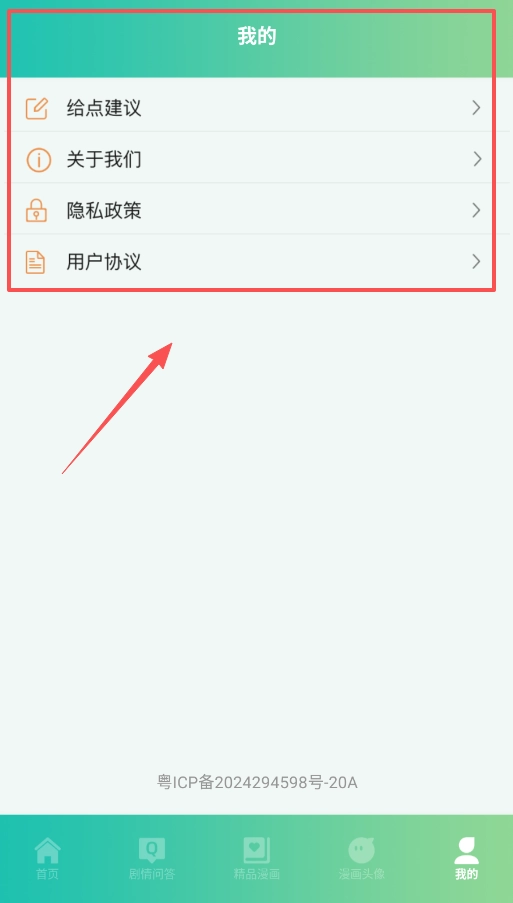Tap the padlock icon beside 隐私政策
513x903 pixels.
[36, 211]
